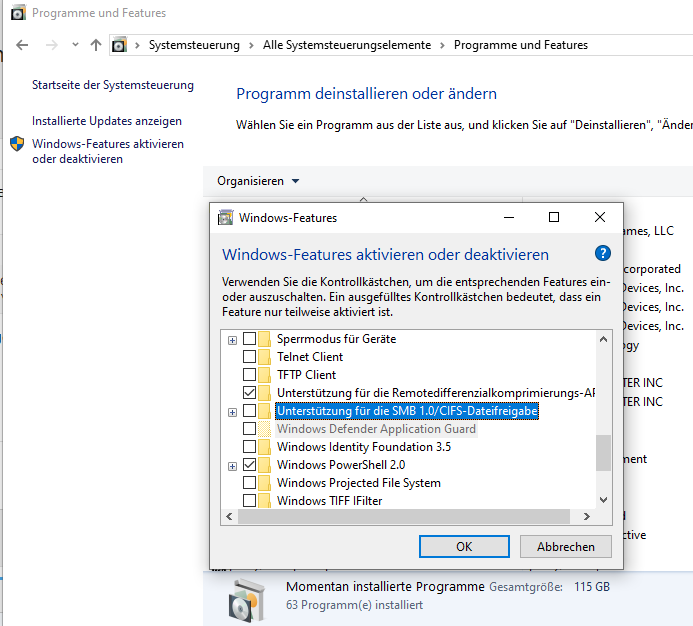This screenshot has height=626, width=693.
Task: Select the Windows TIFF IFilter item
Action: [329, 501]
